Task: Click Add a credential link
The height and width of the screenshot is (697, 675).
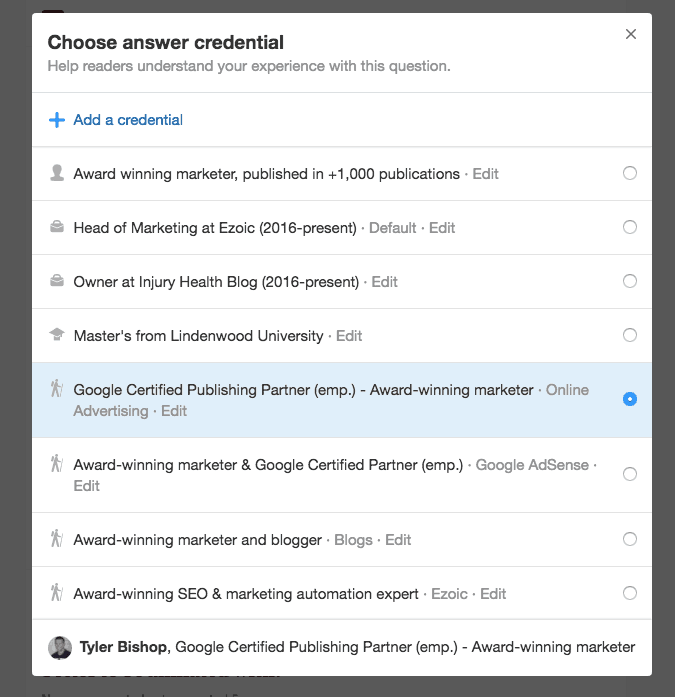Action: click(x=128, y=120)
